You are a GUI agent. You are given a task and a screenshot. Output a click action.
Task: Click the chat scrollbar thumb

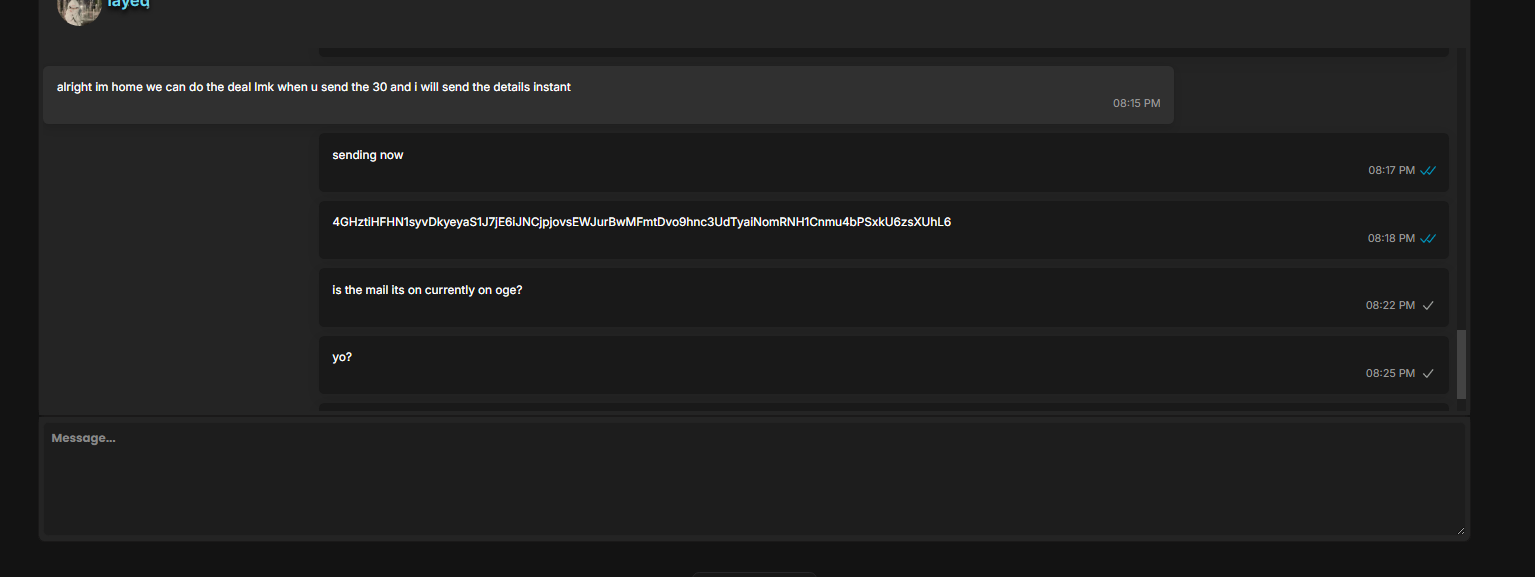pos(1462,365)
